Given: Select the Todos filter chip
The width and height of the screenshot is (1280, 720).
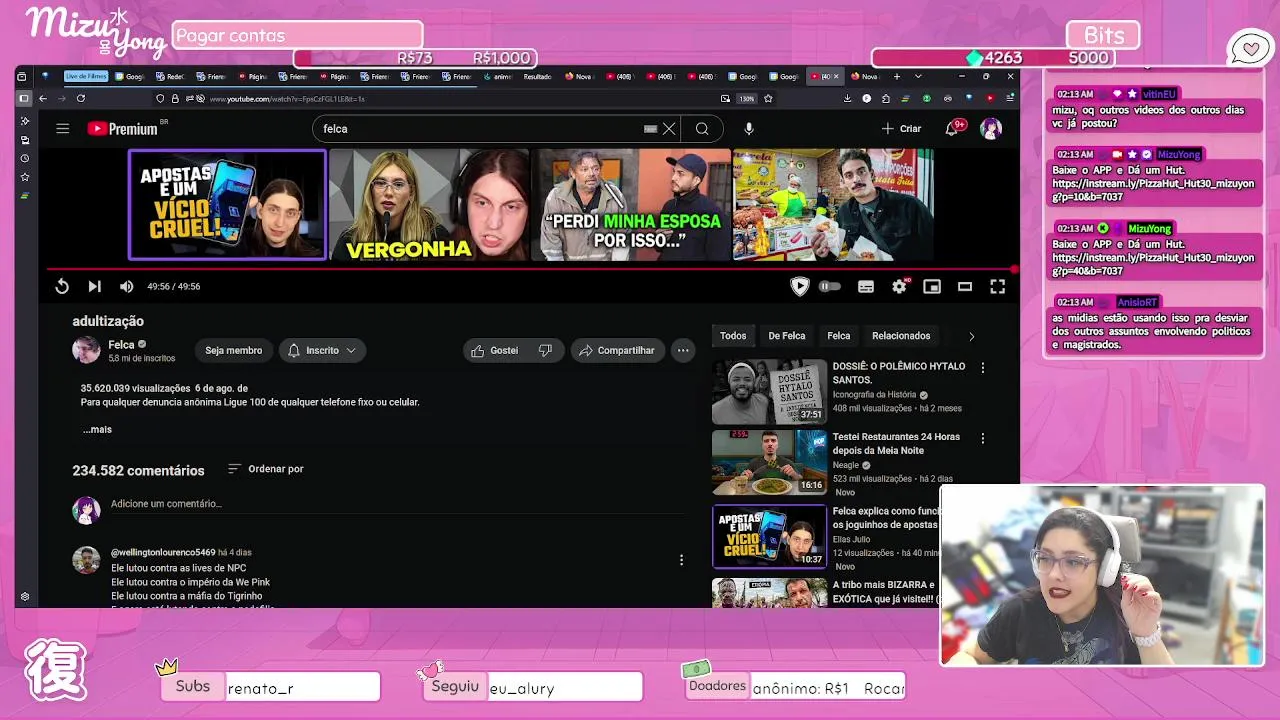Looking at the screenshot, I should 733,336.
